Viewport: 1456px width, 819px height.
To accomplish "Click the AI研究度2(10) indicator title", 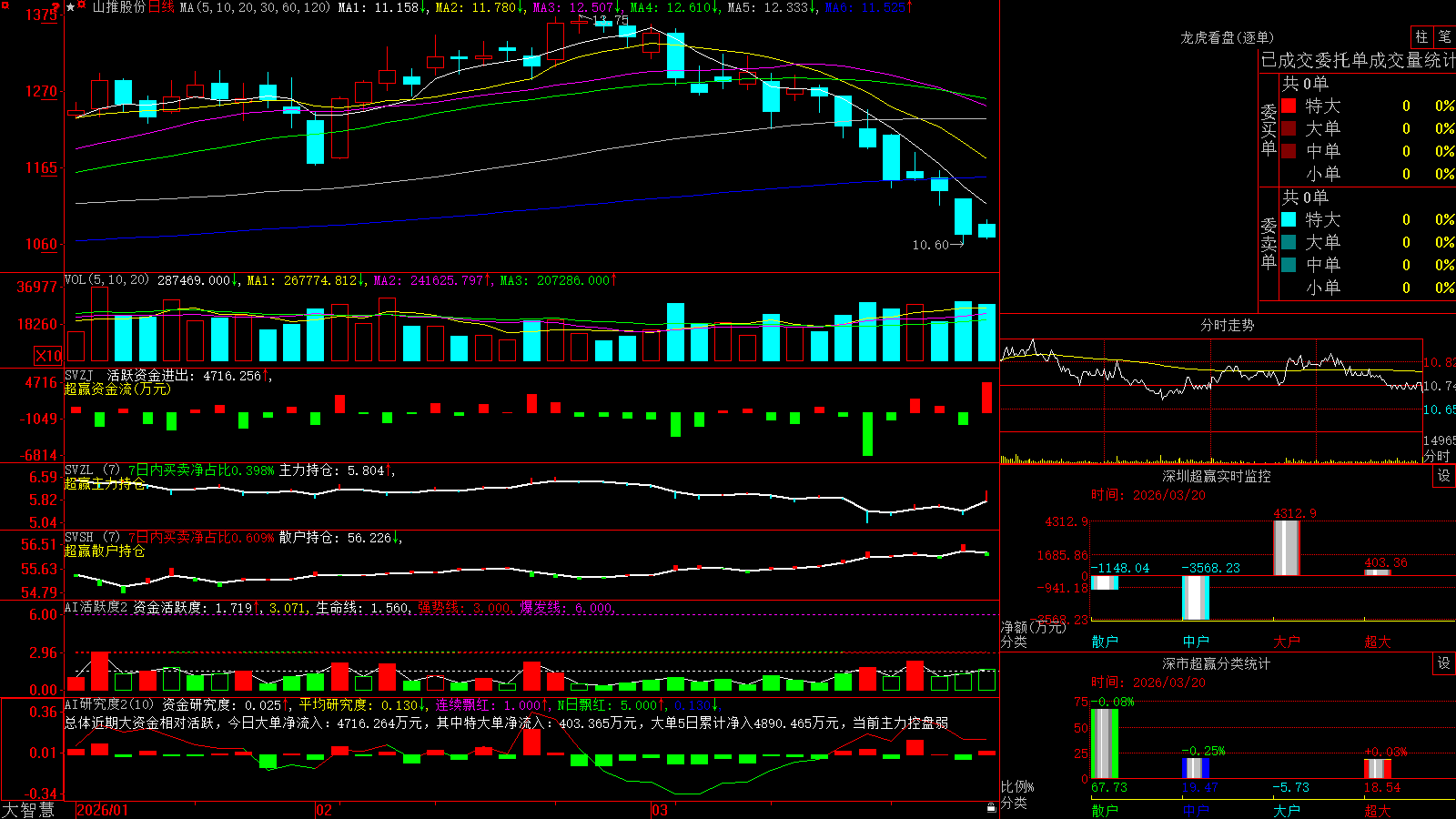I will pyautogui.click(x=111, y=704).
